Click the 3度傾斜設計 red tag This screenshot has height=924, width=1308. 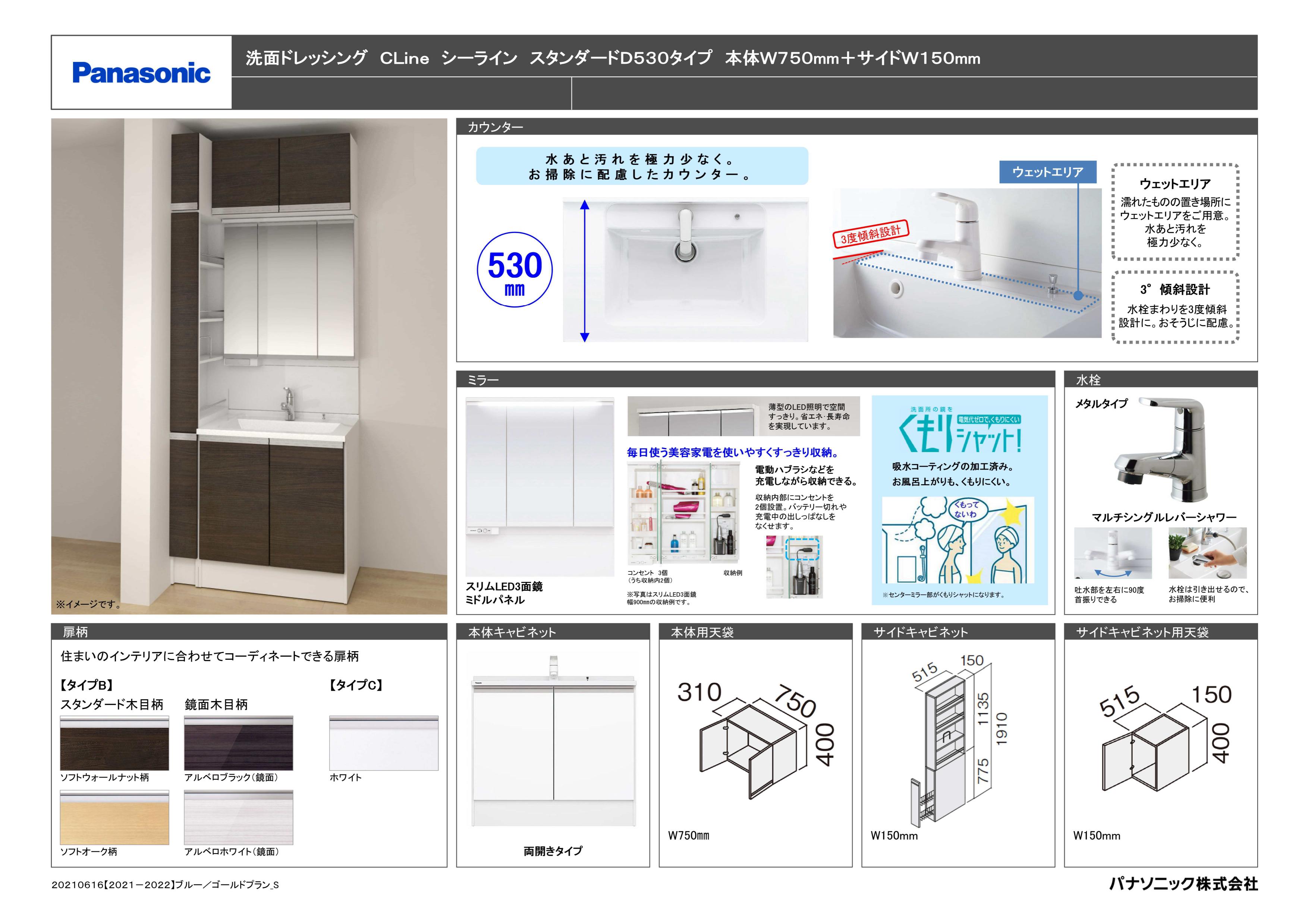(x=871, y=234)
